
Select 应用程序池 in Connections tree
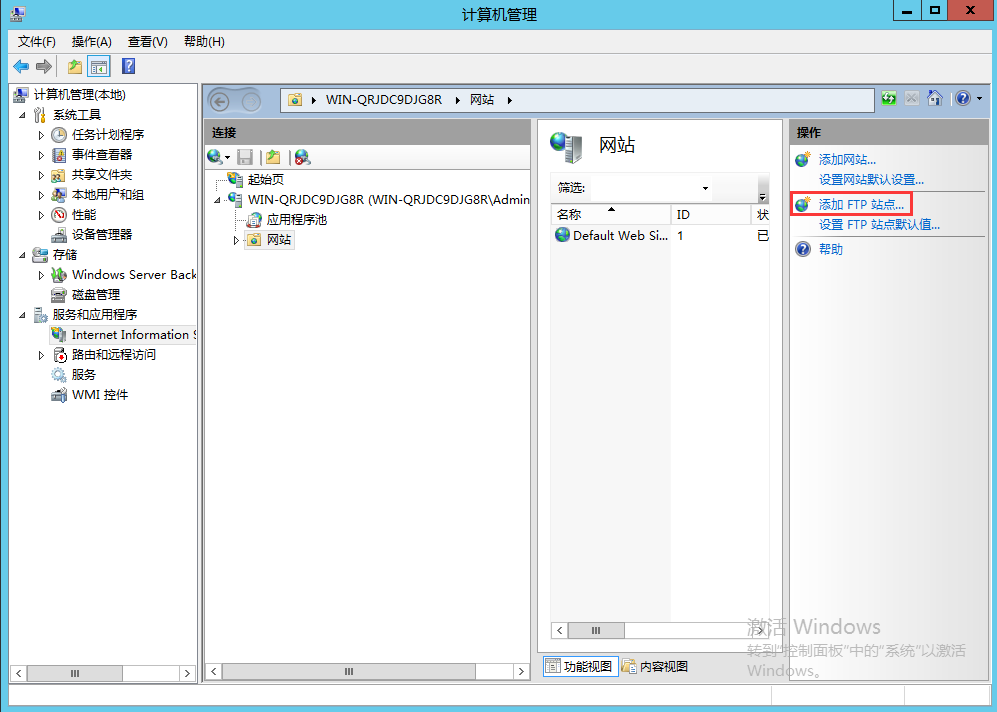[x=296, y=220]
